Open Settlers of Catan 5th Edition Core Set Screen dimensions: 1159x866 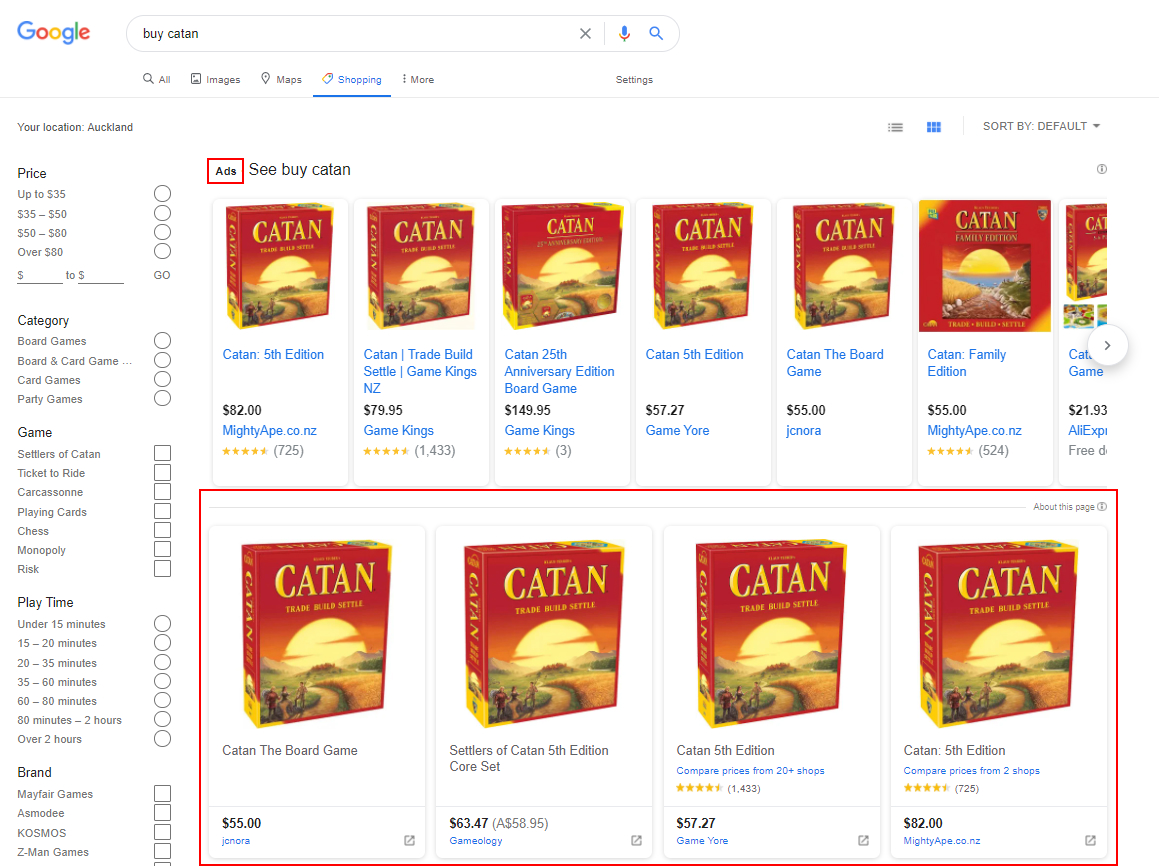[x=529, y=758]
